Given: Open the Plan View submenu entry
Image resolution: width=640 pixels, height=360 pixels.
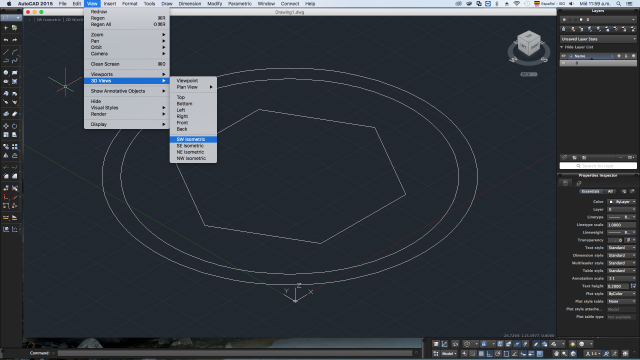Looking at the screenshot, I should click(x=193, y=87).
